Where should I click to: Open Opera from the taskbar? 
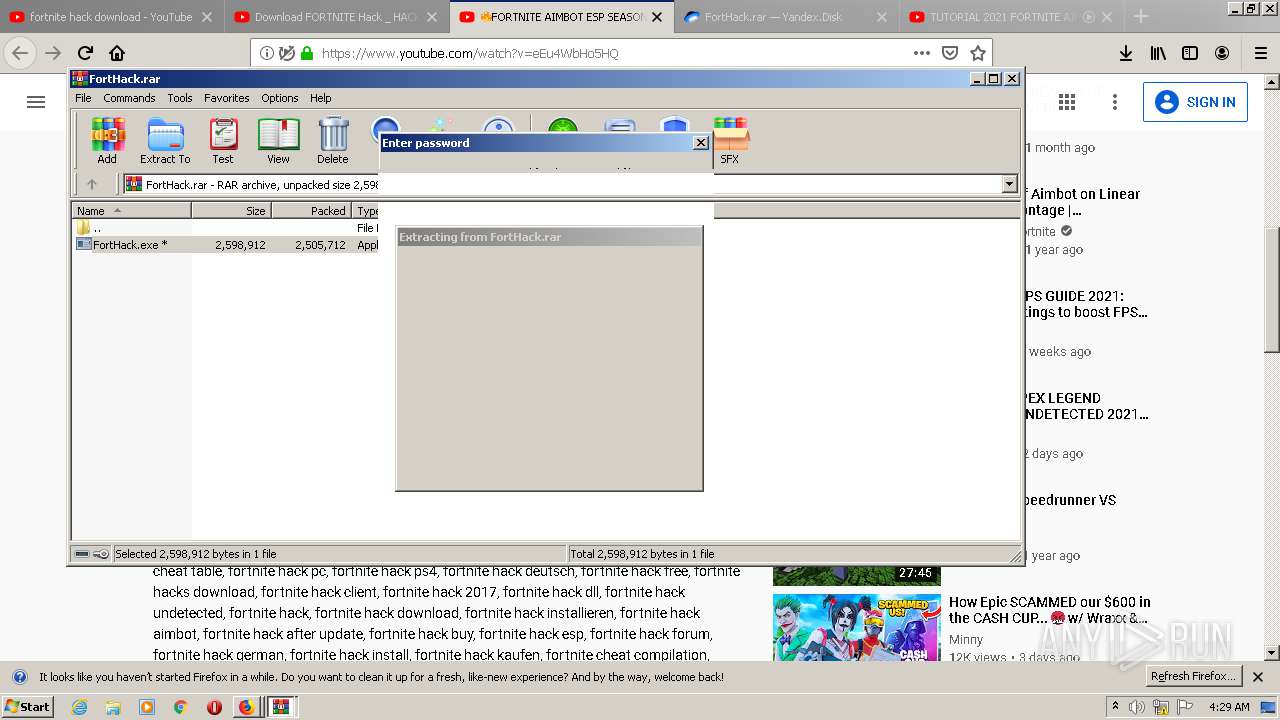coord(214,707)
